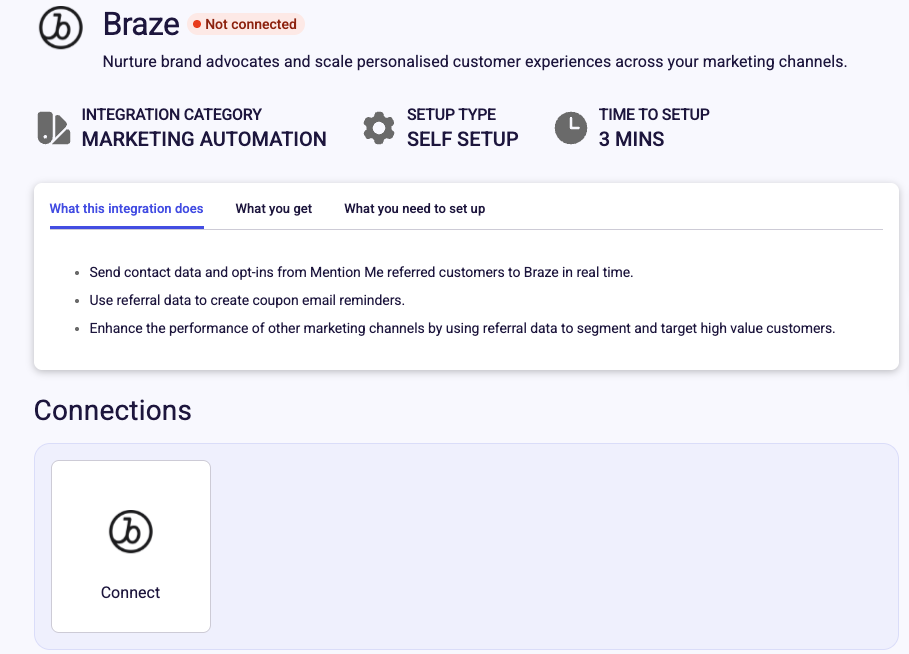Click the Connect label in the card
Viewport: 909px width, 654px height.
click(130, 593)
